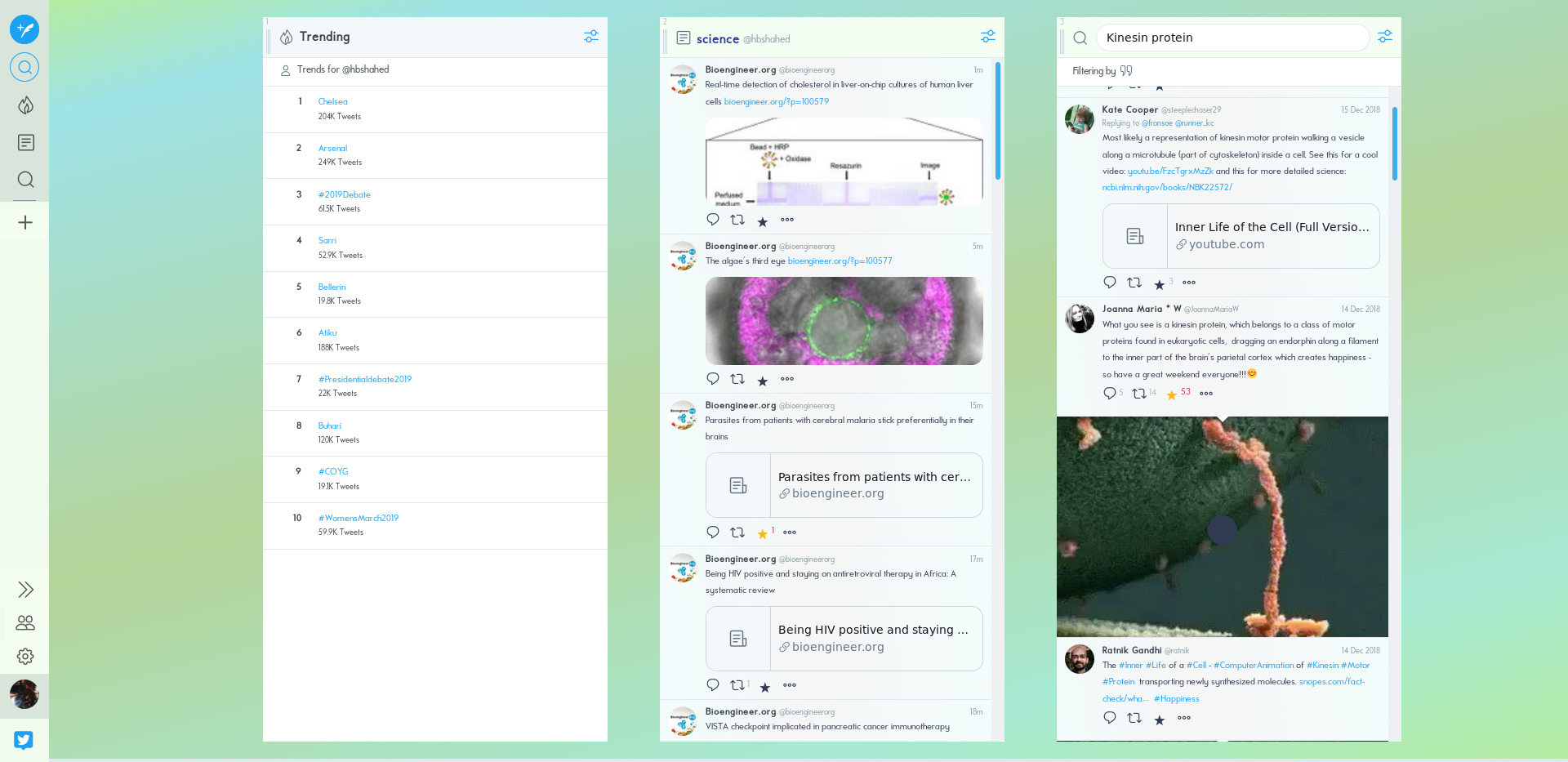The height and width of the screenshot is (762, 1568).
Task: Open the Chelsea trend
Action: pos(333,102)
